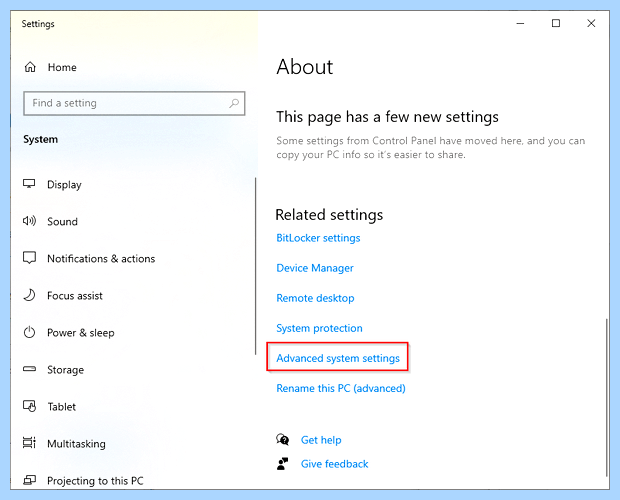620x500 pixels.
Task: Open the Sound settings page
Action: tap(62, 221)
